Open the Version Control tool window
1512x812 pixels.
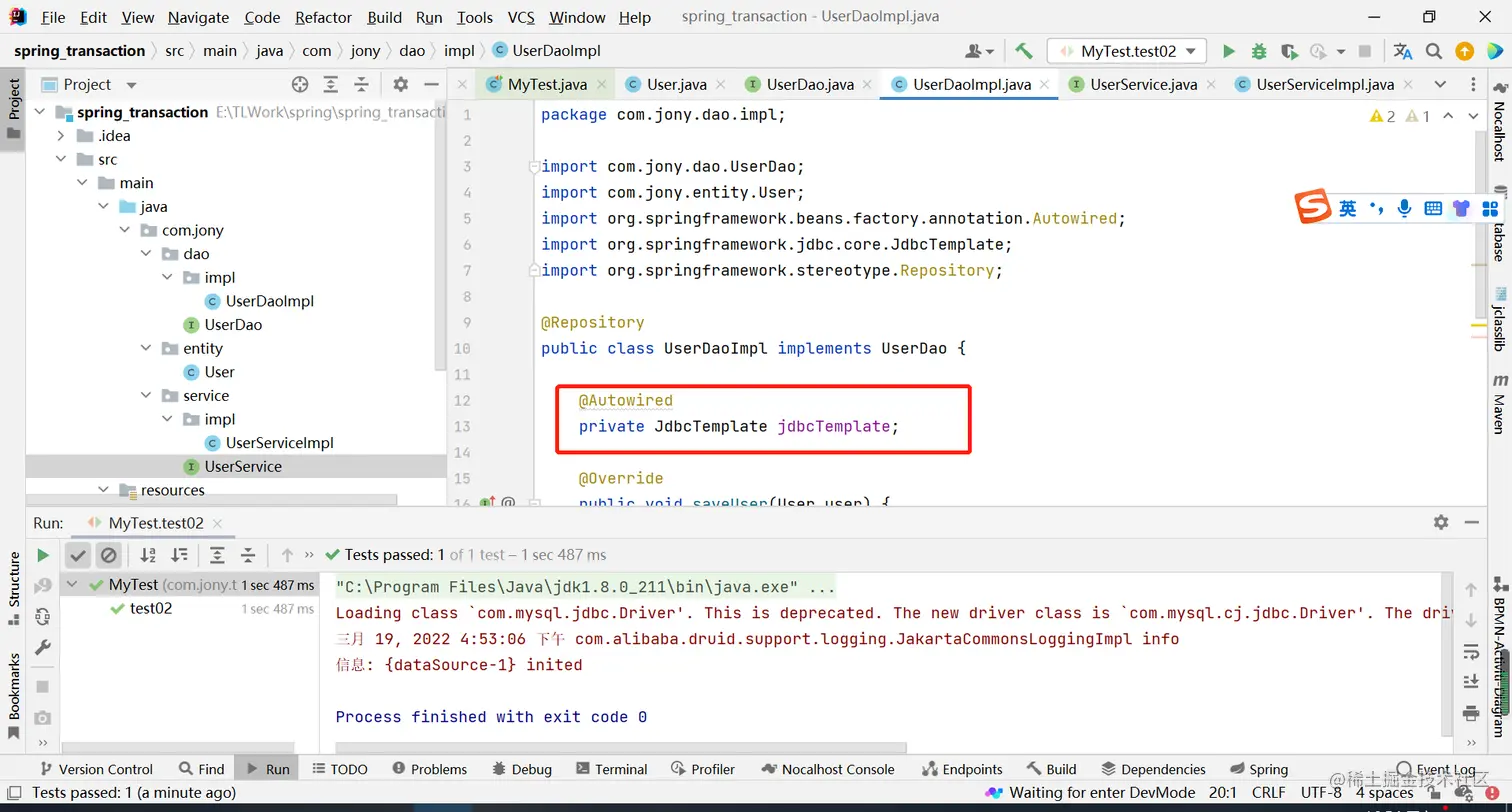(96, 769)
